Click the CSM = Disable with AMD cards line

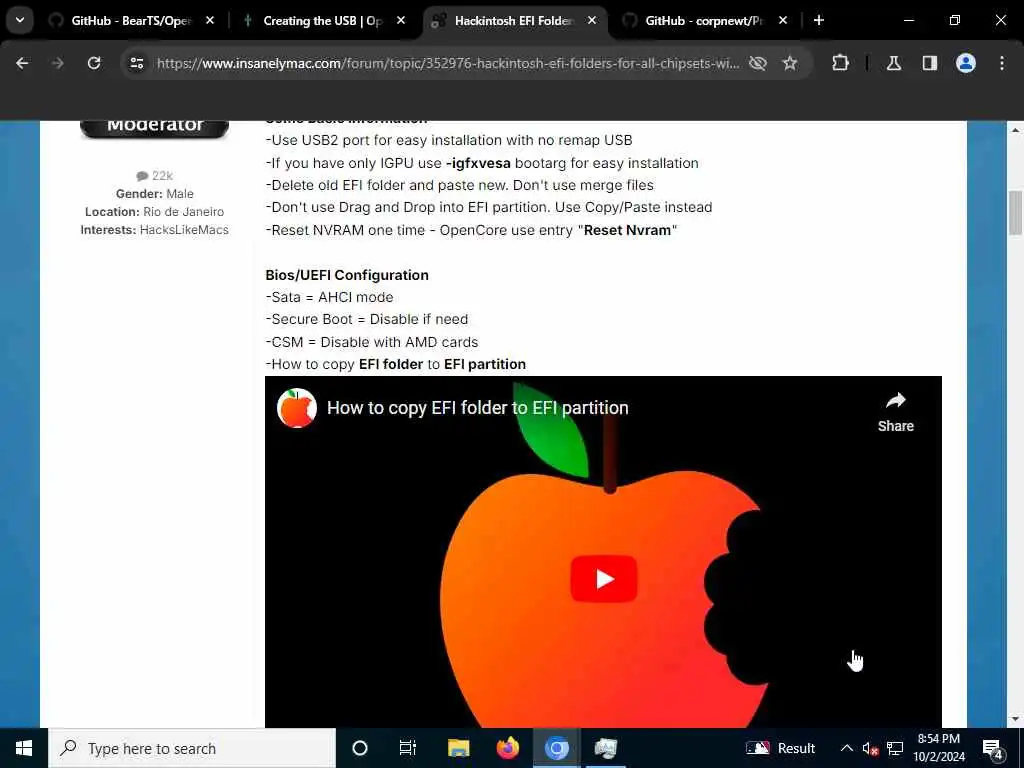372,342
